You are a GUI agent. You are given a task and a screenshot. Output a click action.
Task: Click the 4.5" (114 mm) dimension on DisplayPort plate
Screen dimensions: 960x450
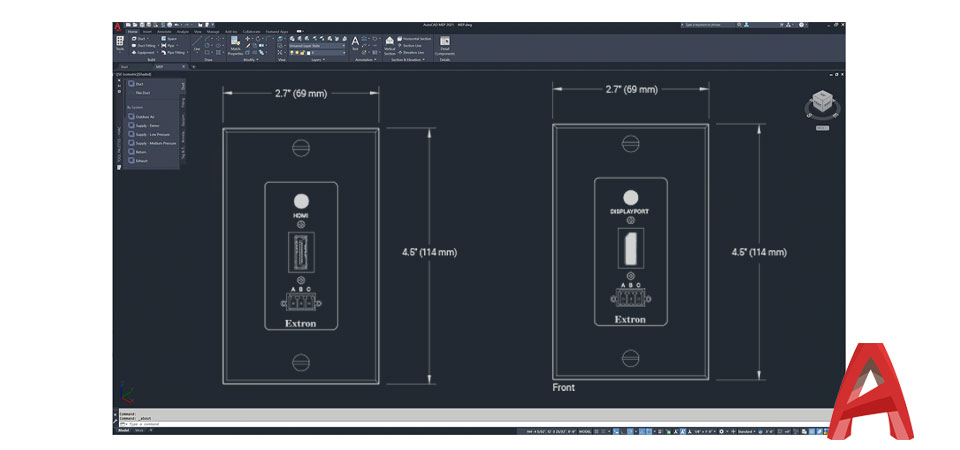759,252
